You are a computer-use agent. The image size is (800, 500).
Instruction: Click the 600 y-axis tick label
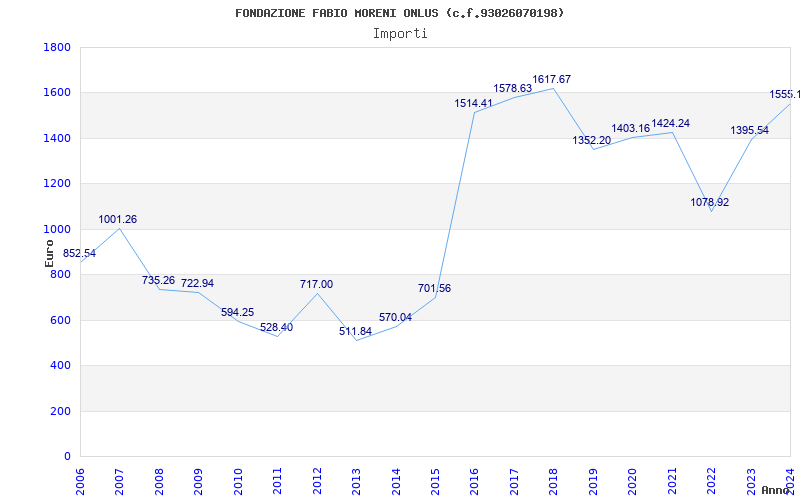(x=61, y=320)
